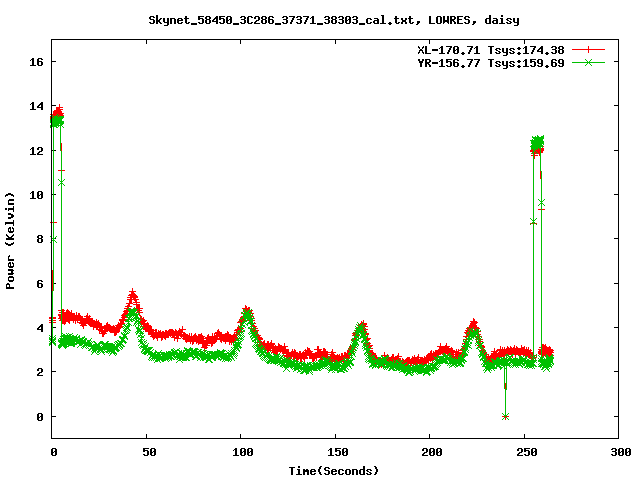The width and height of the screenshot is (640, 480).
Task: Click the y-axis tick label 2
Action: (x=40, y=372)
